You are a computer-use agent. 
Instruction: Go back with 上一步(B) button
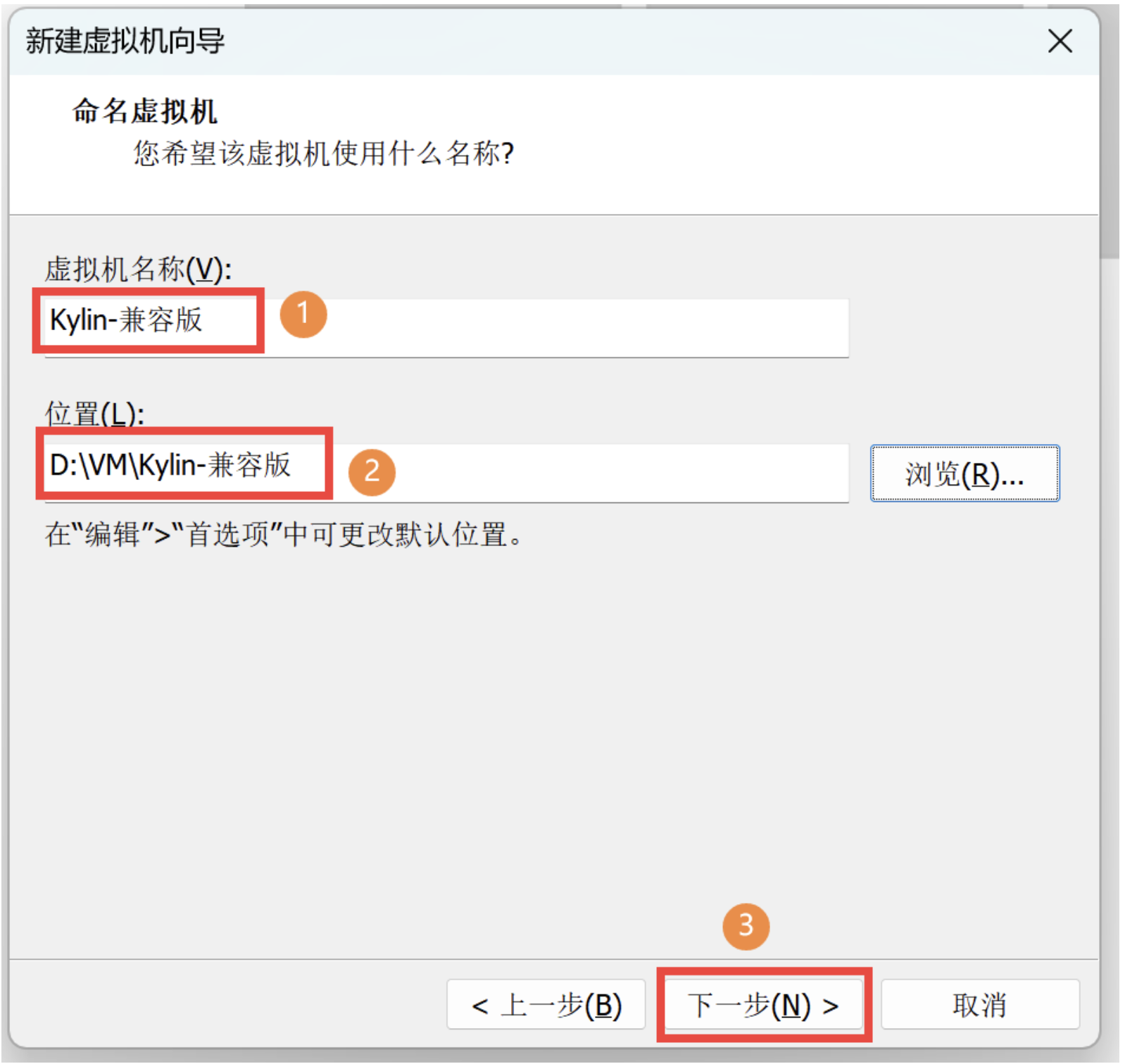[546, 1004]
